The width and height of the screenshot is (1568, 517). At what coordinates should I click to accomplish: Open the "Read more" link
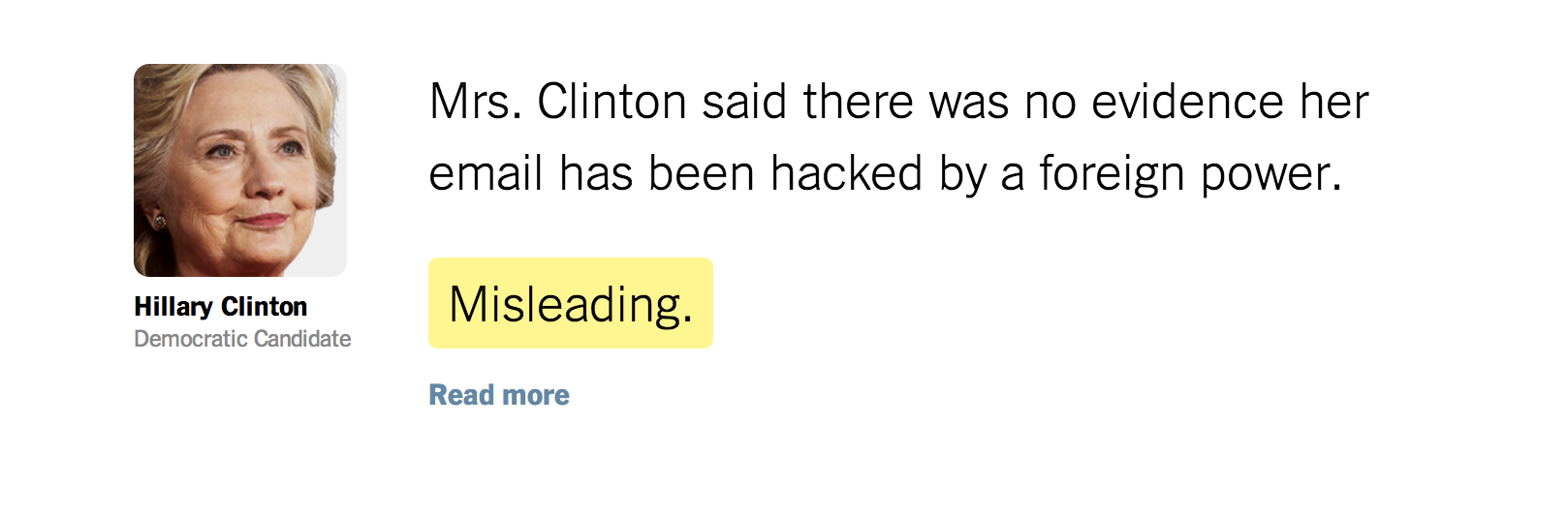click(499, 395)
